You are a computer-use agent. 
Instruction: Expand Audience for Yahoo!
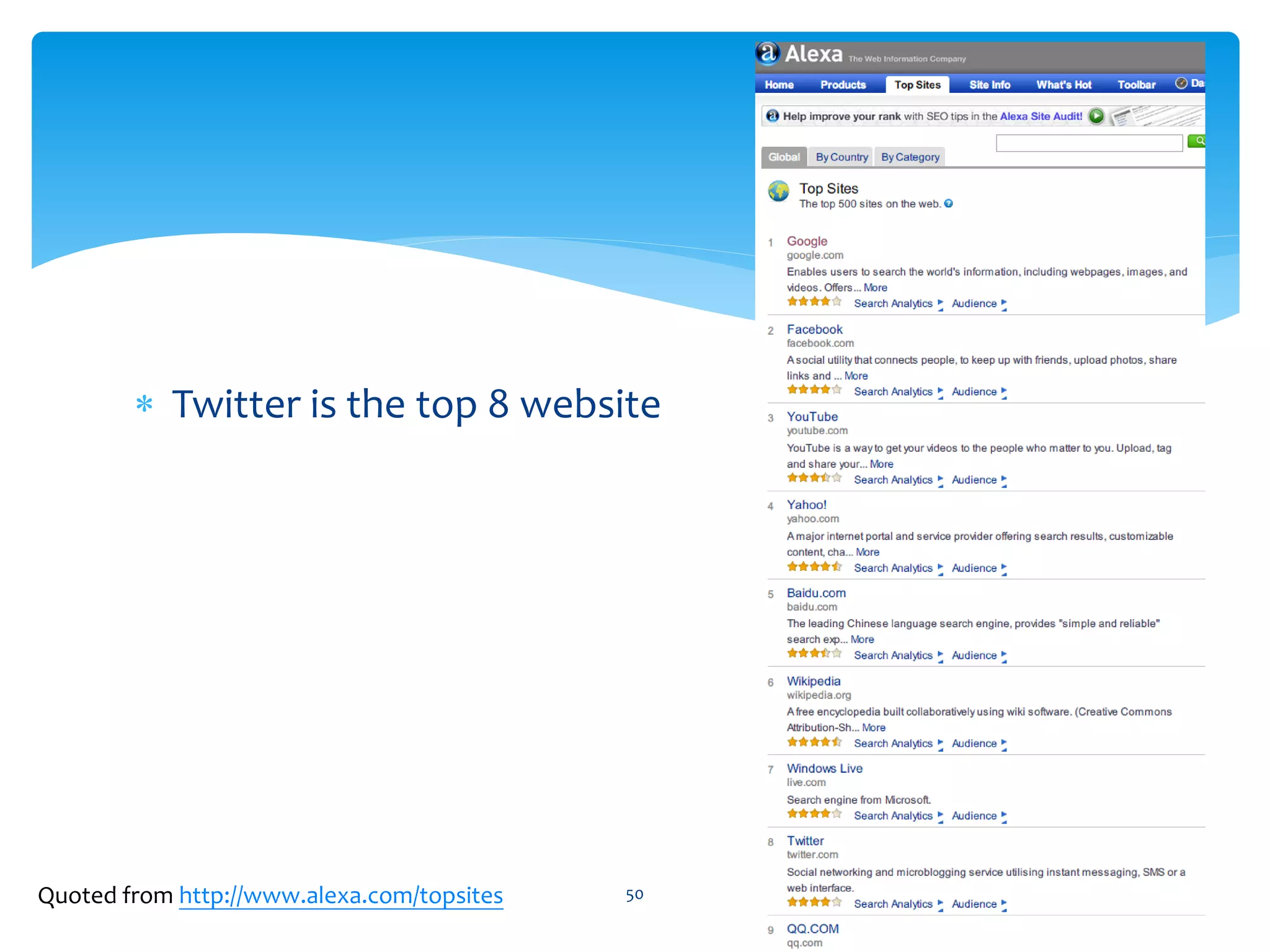(979, 568)
